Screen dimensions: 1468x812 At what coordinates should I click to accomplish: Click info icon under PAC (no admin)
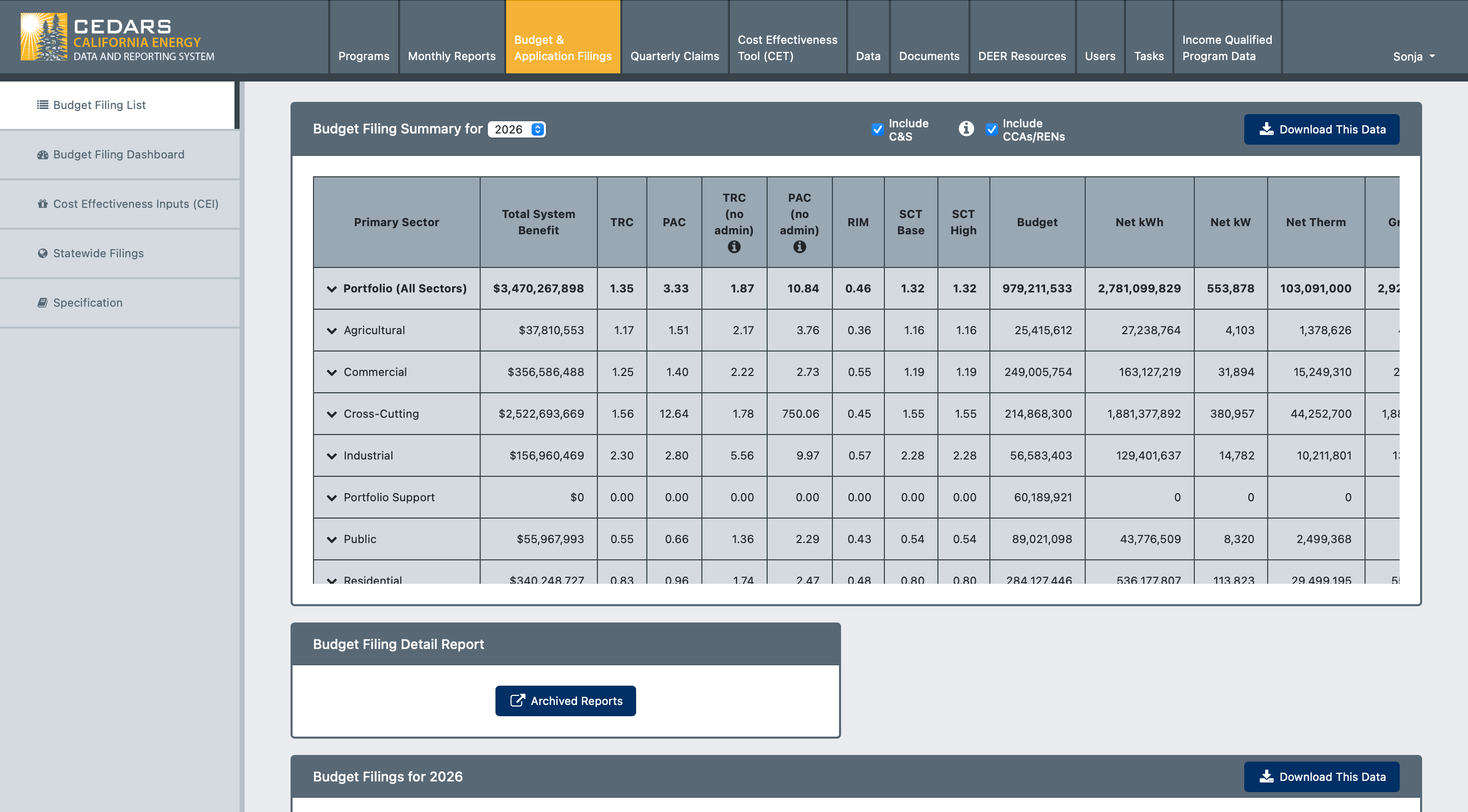point(799,247)
